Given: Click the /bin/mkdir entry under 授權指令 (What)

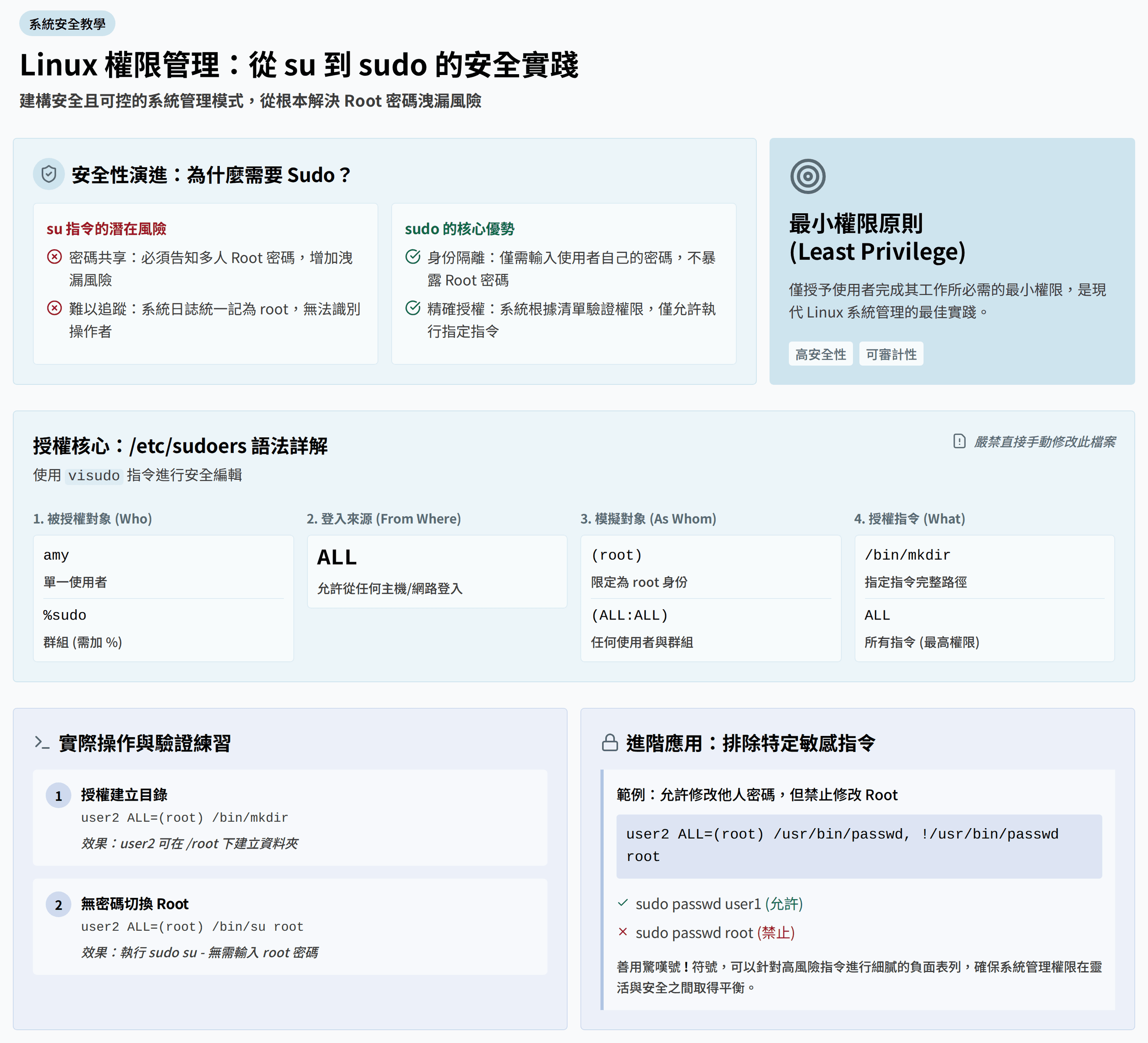Looking at the screenshot, I should [x=907, y=555].
